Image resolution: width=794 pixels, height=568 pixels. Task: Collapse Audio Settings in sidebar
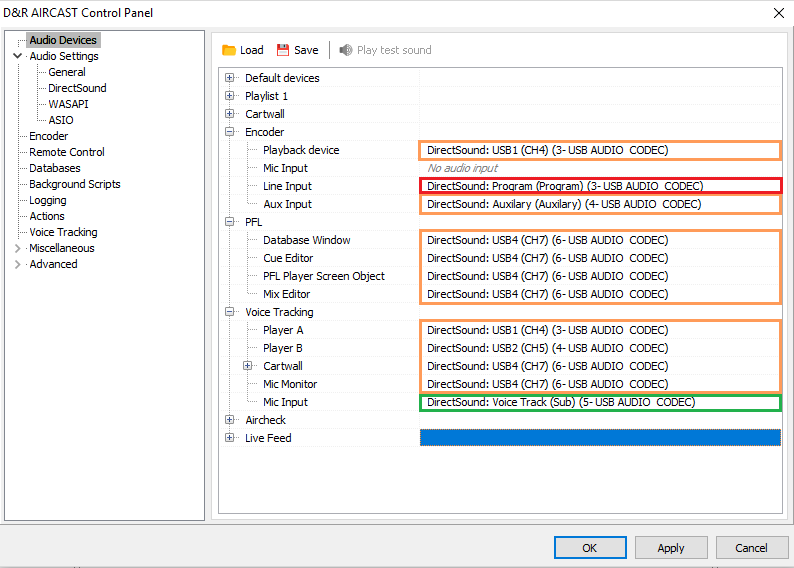point(17,56)
